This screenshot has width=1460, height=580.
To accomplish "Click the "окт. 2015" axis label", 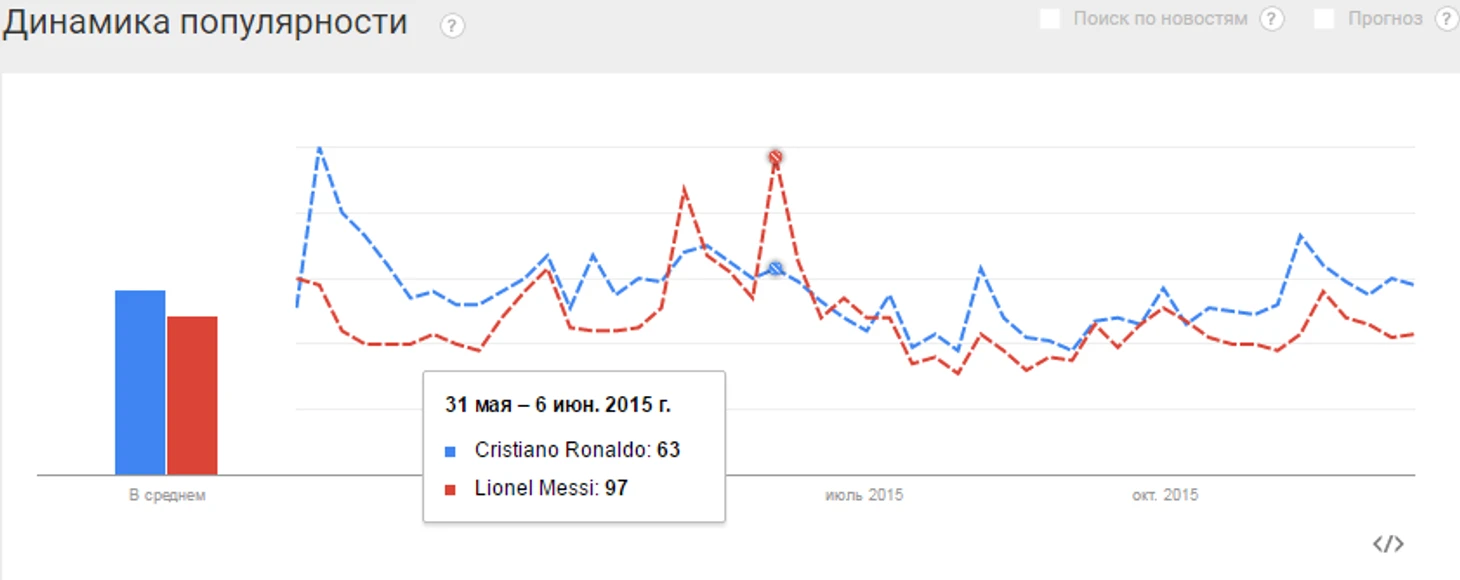I will tap(1165, 495).
